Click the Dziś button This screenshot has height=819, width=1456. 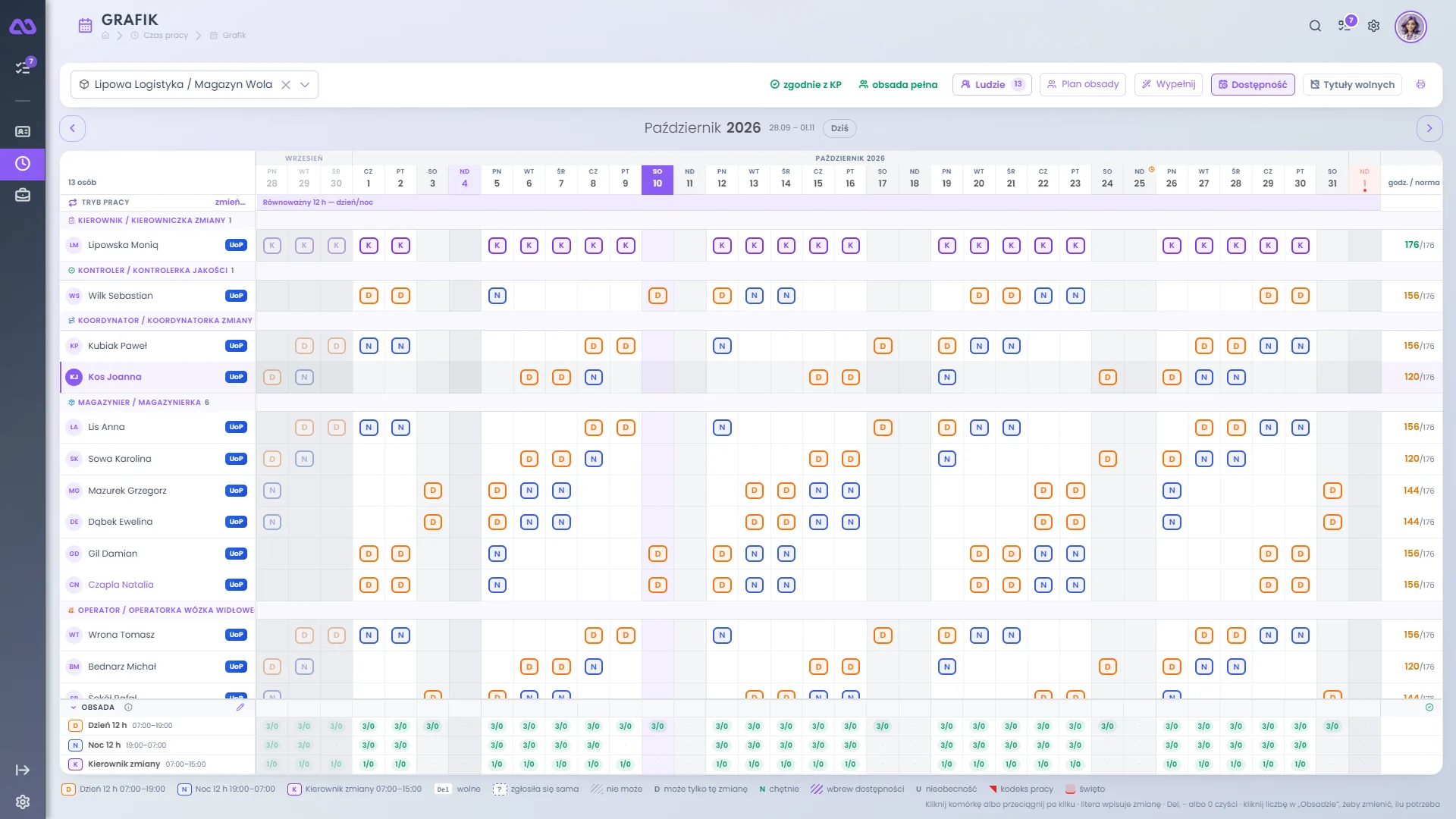[839, 128]
